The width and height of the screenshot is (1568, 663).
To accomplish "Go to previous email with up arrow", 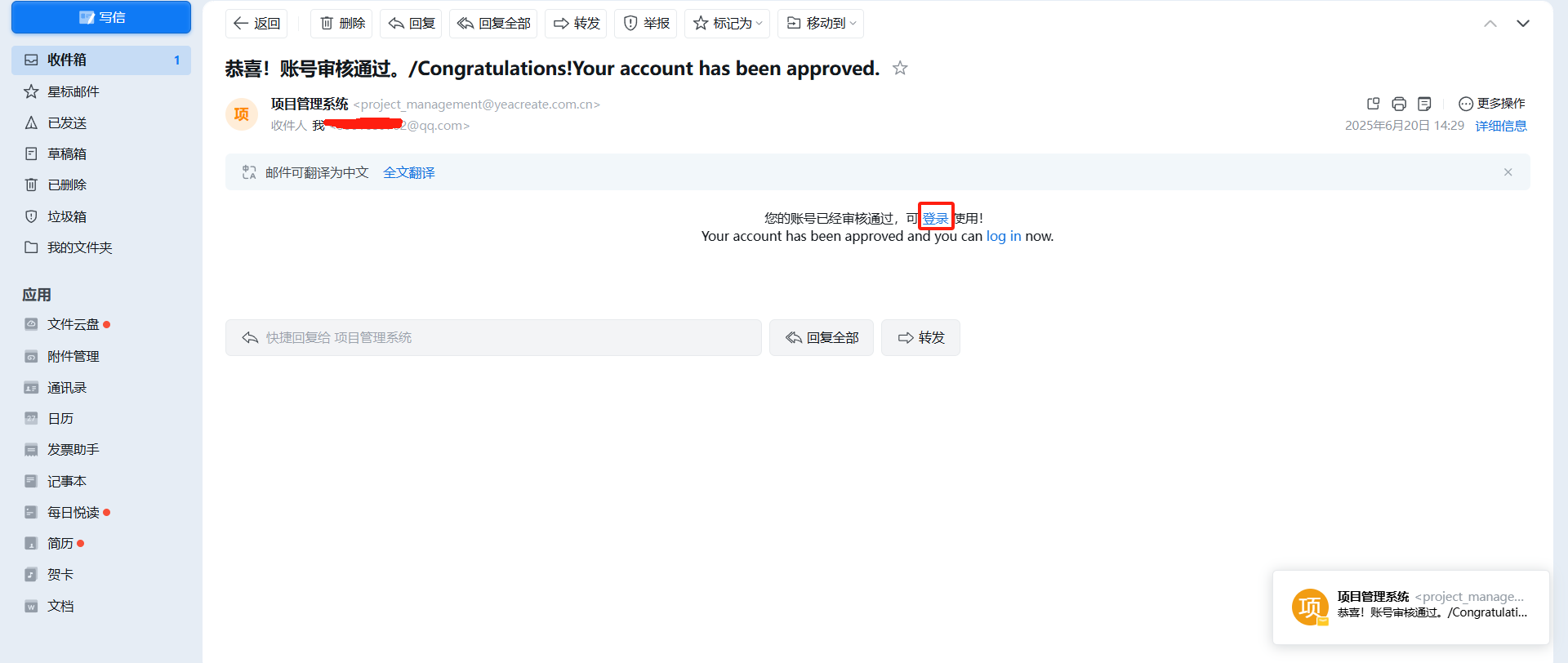I will click(1490, 24).
